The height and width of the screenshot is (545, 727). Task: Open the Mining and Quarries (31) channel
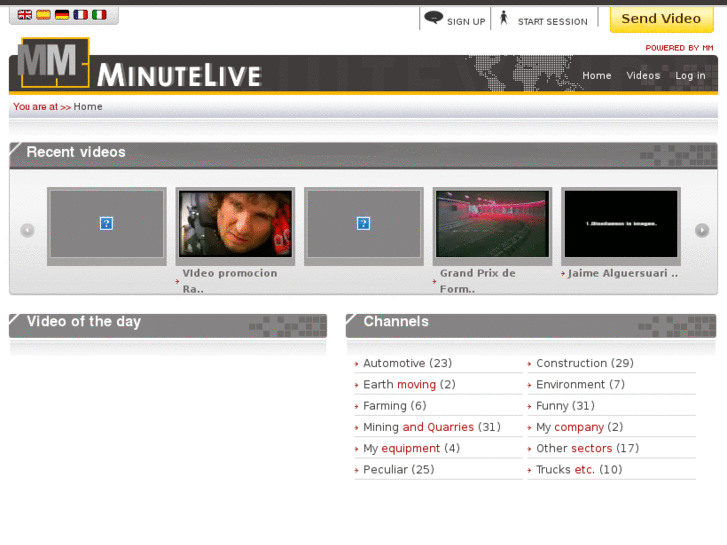(432, 427)
